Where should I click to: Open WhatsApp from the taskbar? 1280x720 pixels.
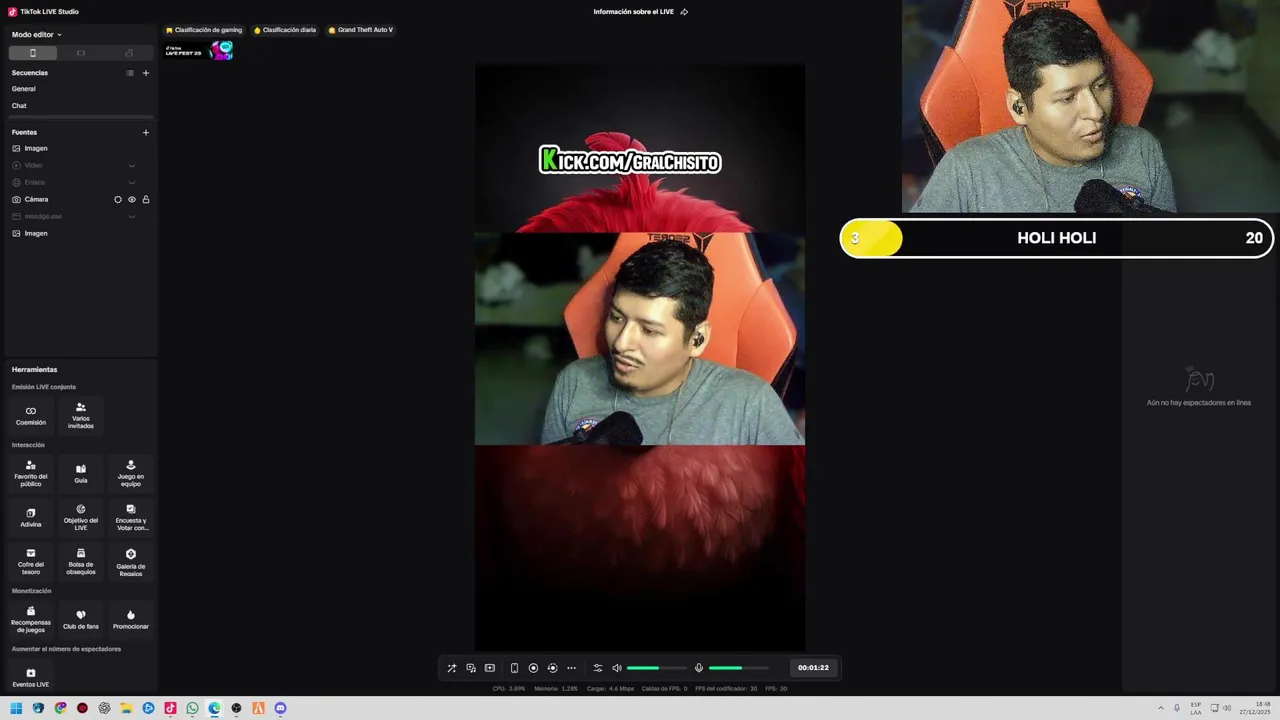pyautogui.click(x=192, y=708)
